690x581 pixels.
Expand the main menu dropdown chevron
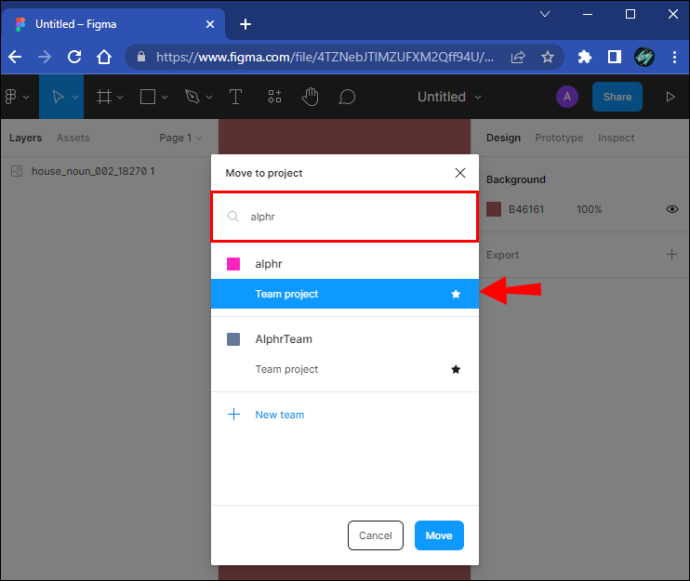[x=26, y=97]
